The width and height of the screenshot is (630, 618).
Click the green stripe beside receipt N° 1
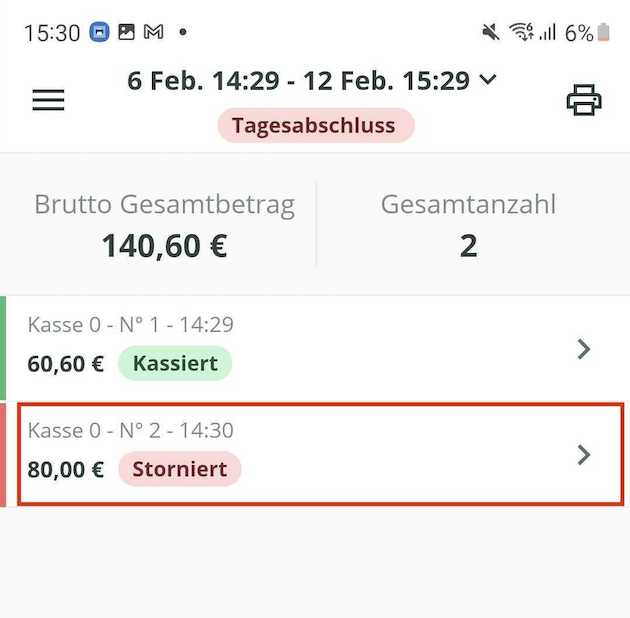pyautogui.click(x=3, y=348)
